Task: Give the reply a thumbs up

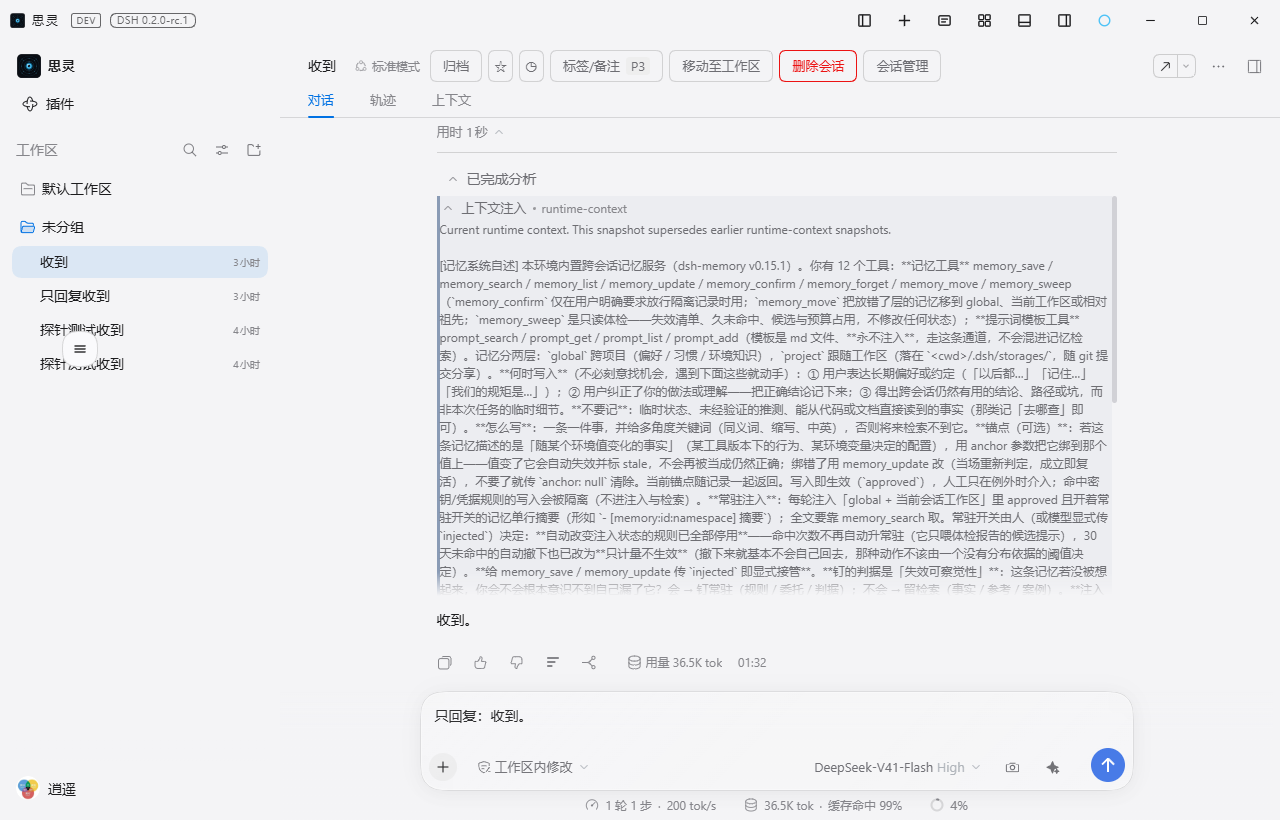Action: [x=481, y=662]
